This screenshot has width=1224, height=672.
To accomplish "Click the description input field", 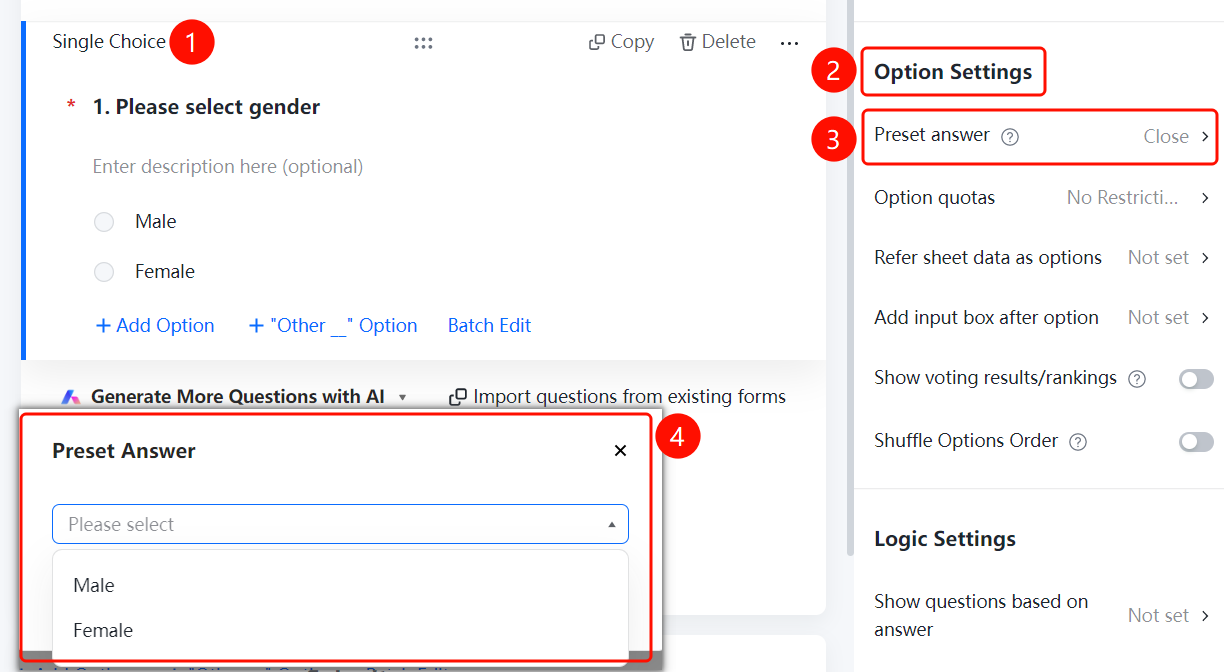I will (228, 166).
